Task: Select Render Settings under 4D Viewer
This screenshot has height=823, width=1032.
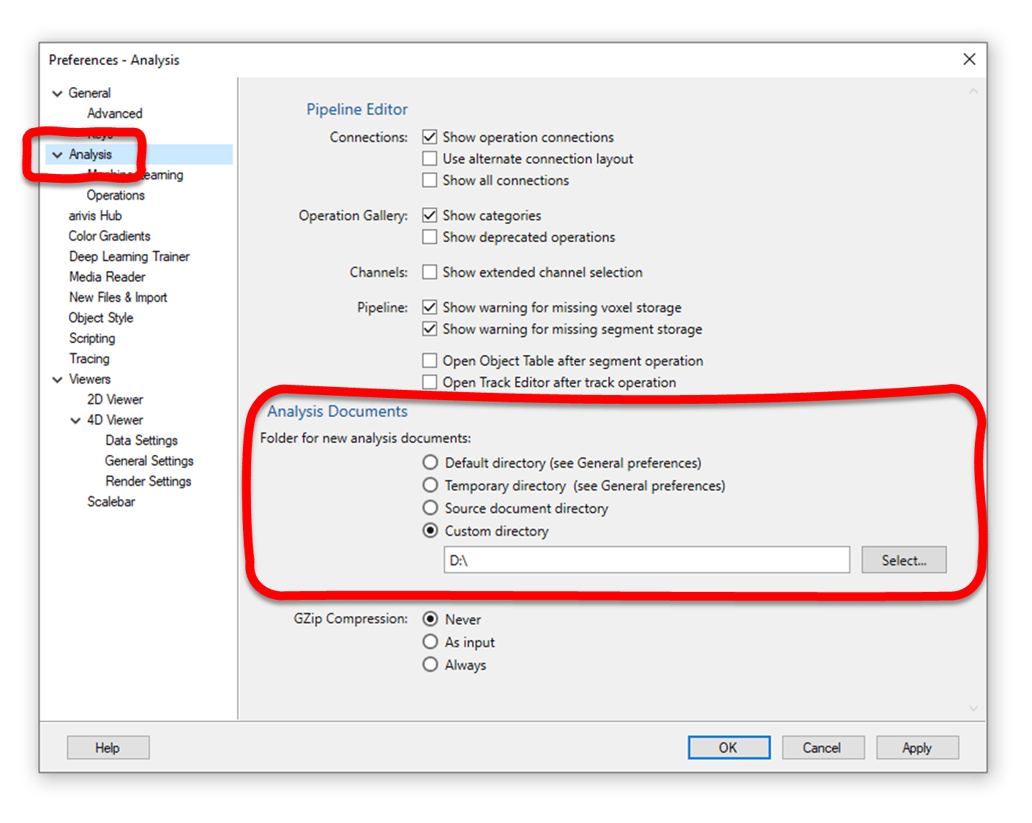Action: (148, 481)
